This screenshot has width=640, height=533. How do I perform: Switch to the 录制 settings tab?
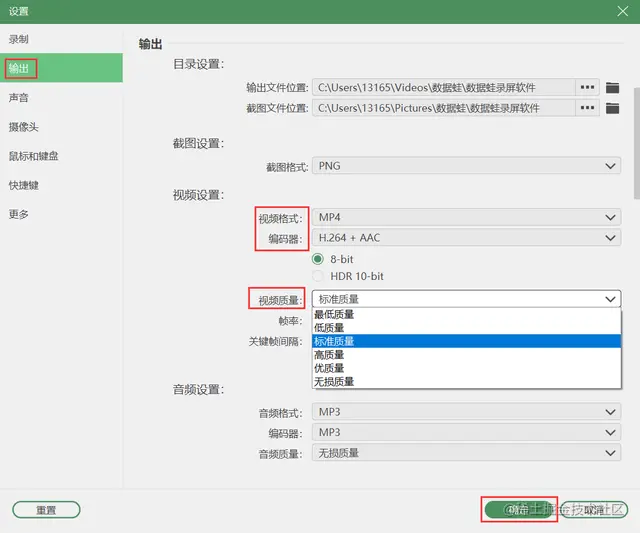[61, 39]
